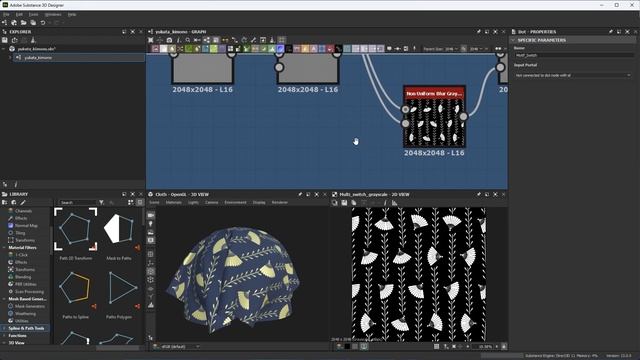
Task: Collapse the Mesh Based Generators category
Action: click(4, 299)
